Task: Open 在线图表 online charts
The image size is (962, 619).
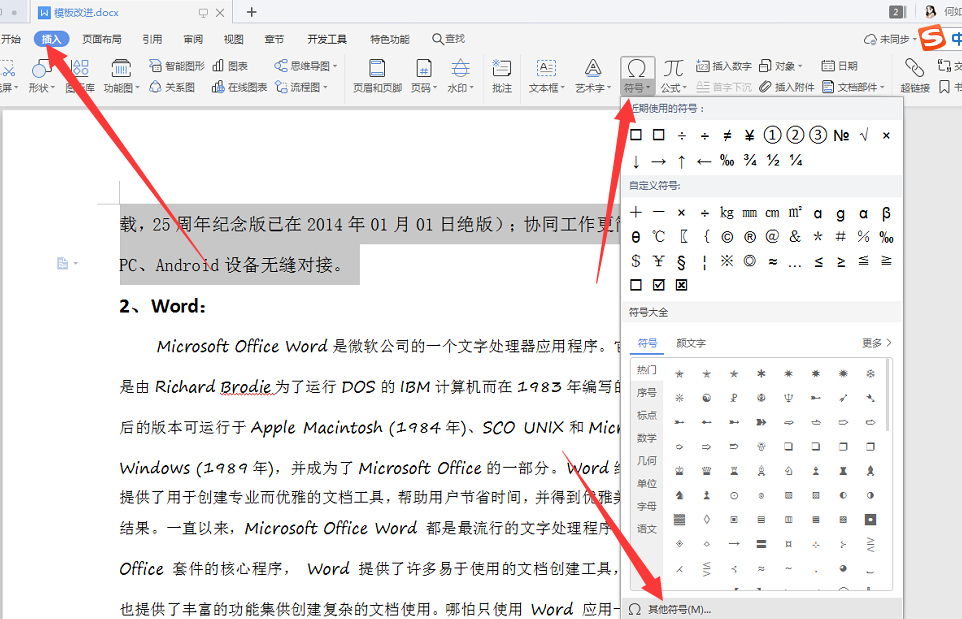Action: pyautogui.click(x=239, y=87)
